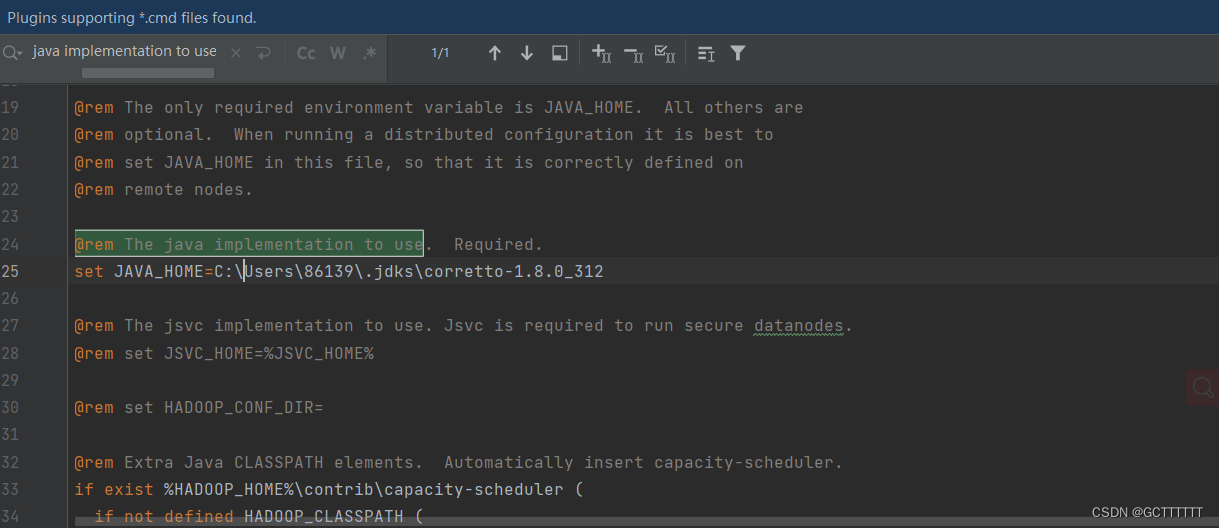Click '@rem The jsvc implementation to use' comment
This screenshot has width=1219, height=528.
[464, 325]
